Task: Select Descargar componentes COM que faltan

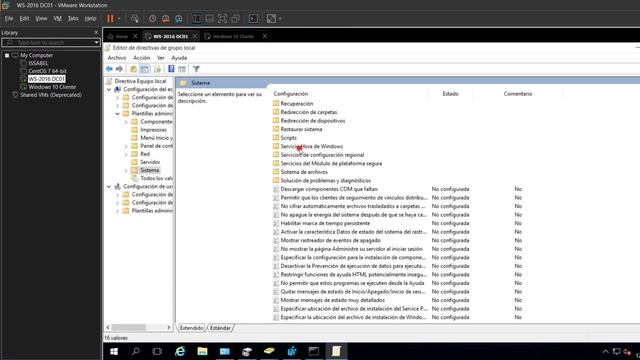Action: tap(329, 189)
